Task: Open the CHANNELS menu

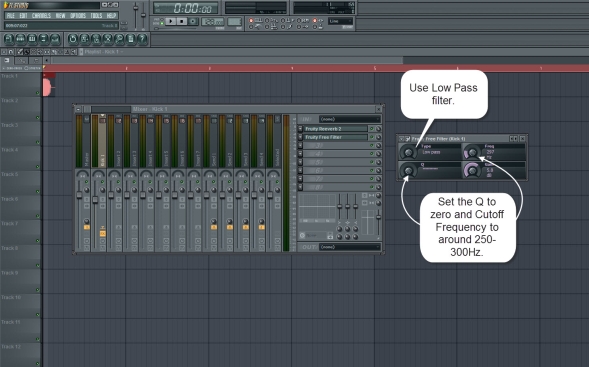Action: (41, 15)
